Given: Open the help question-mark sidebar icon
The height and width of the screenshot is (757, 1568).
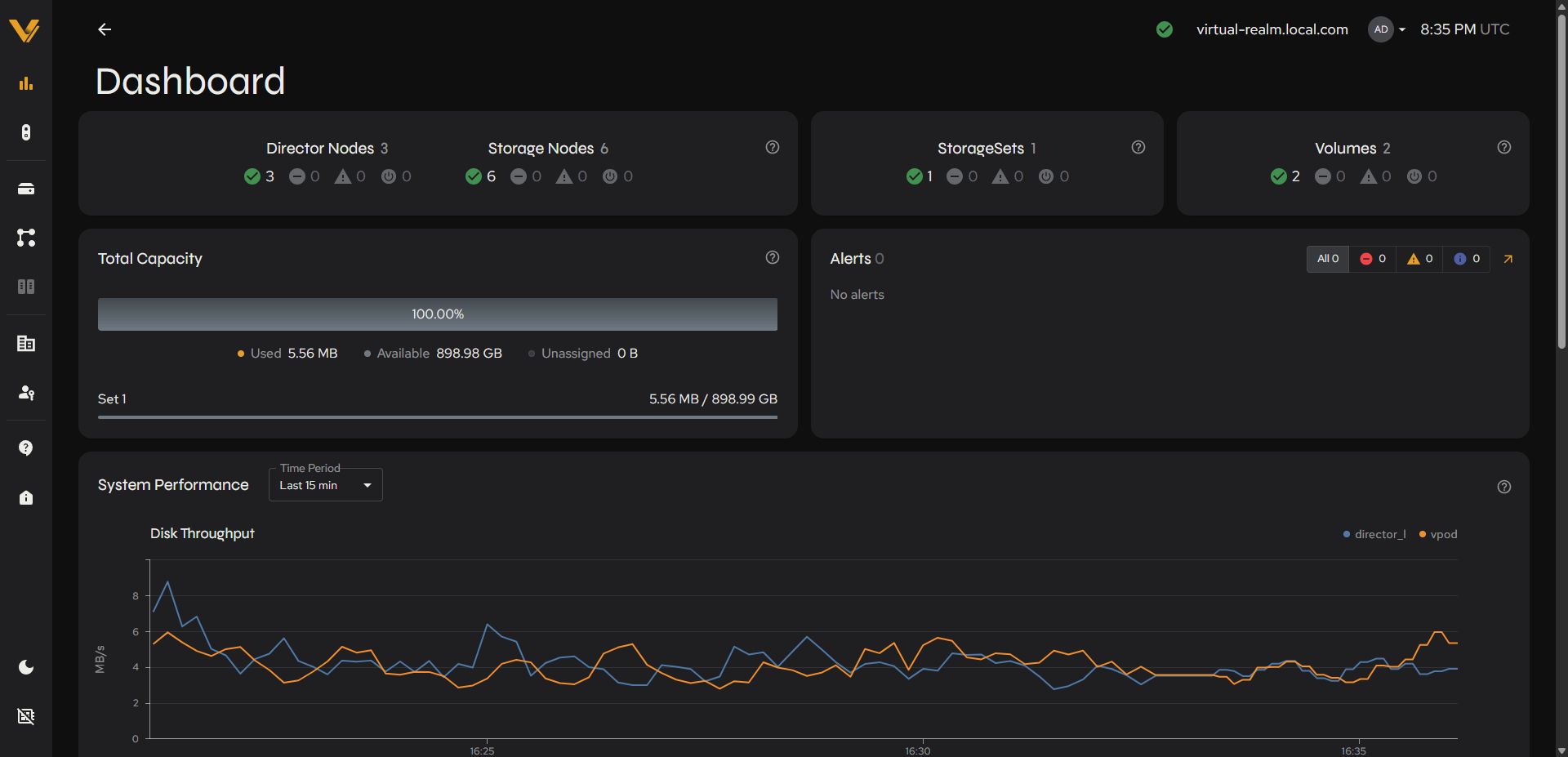Looking at the screenshot, I should point(26,448).
